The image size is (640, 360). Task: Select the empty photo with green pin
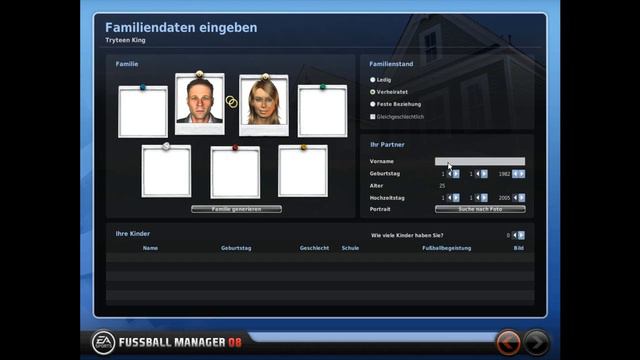tap(322, 111)
